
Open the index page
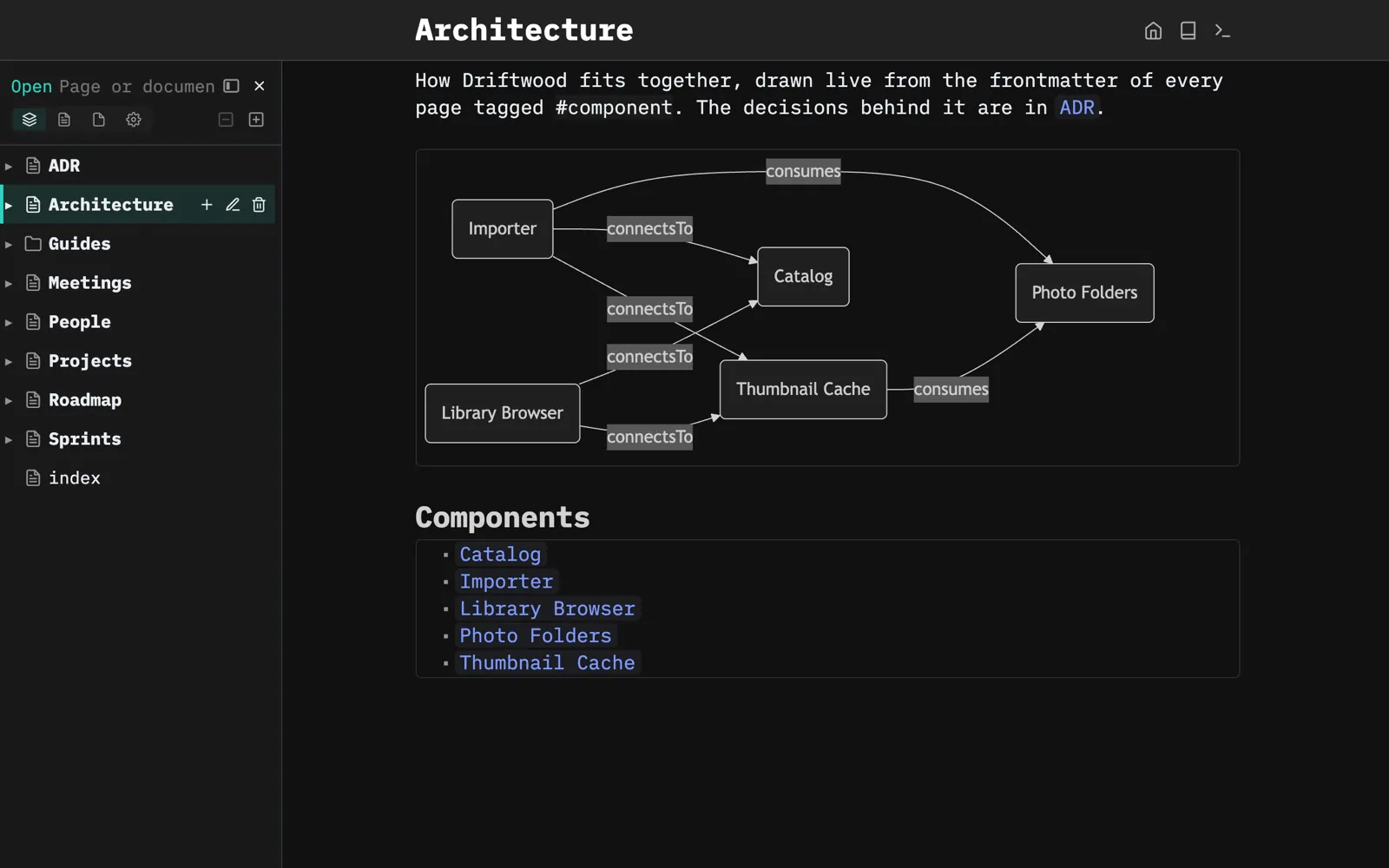pos(74,478)
